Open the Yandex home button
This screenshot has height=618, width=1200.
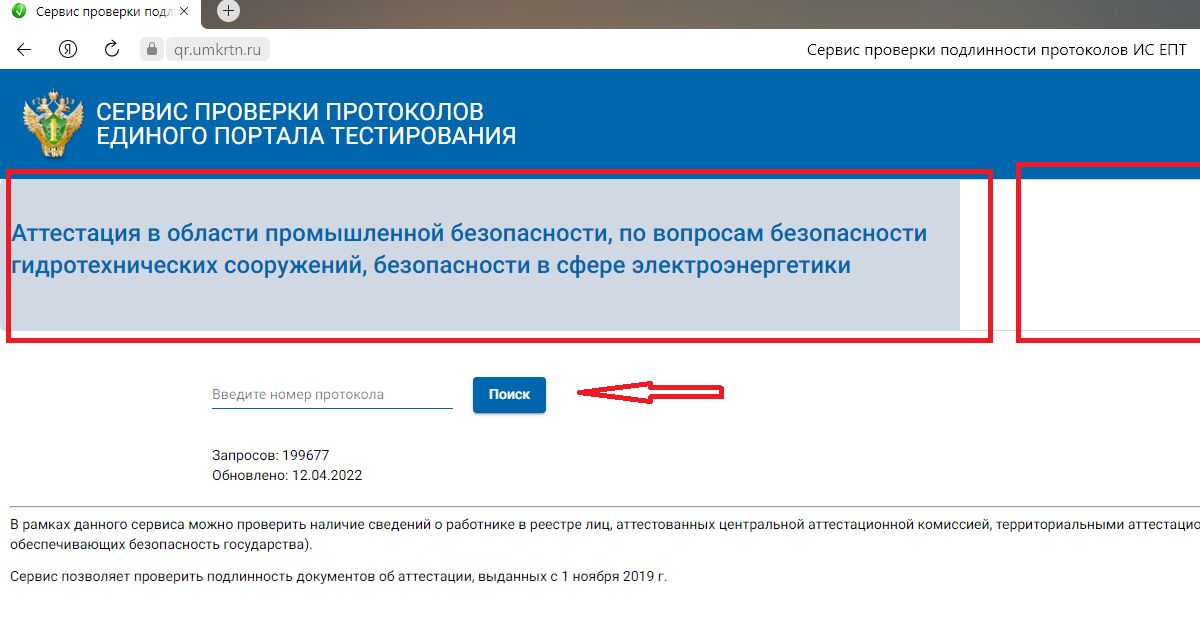68,49
